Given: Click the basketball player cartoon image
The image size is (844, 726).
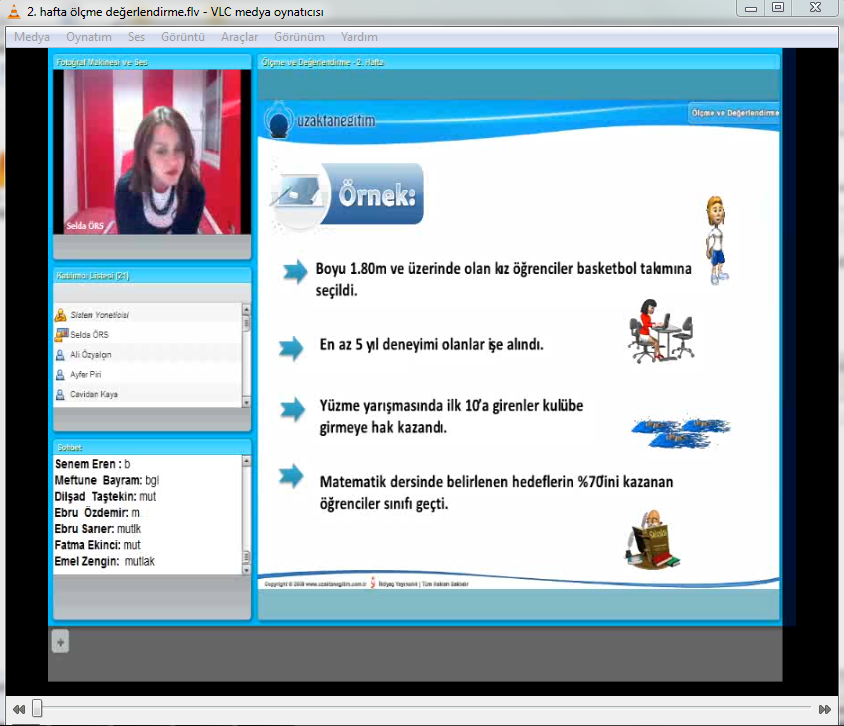Looking at the screenshot, I should point(716,239).
